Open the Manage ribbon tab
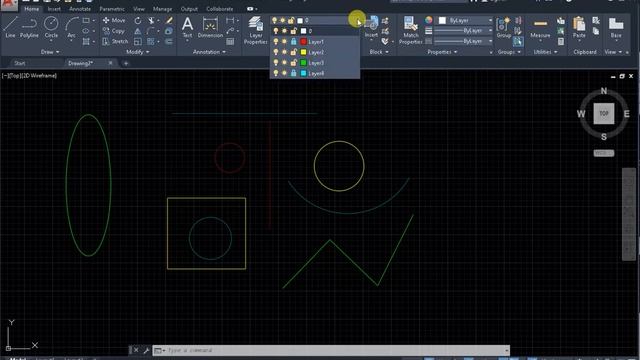Image resolution: width=640 pixels, height=360 pixels. (x=162, y=9)
